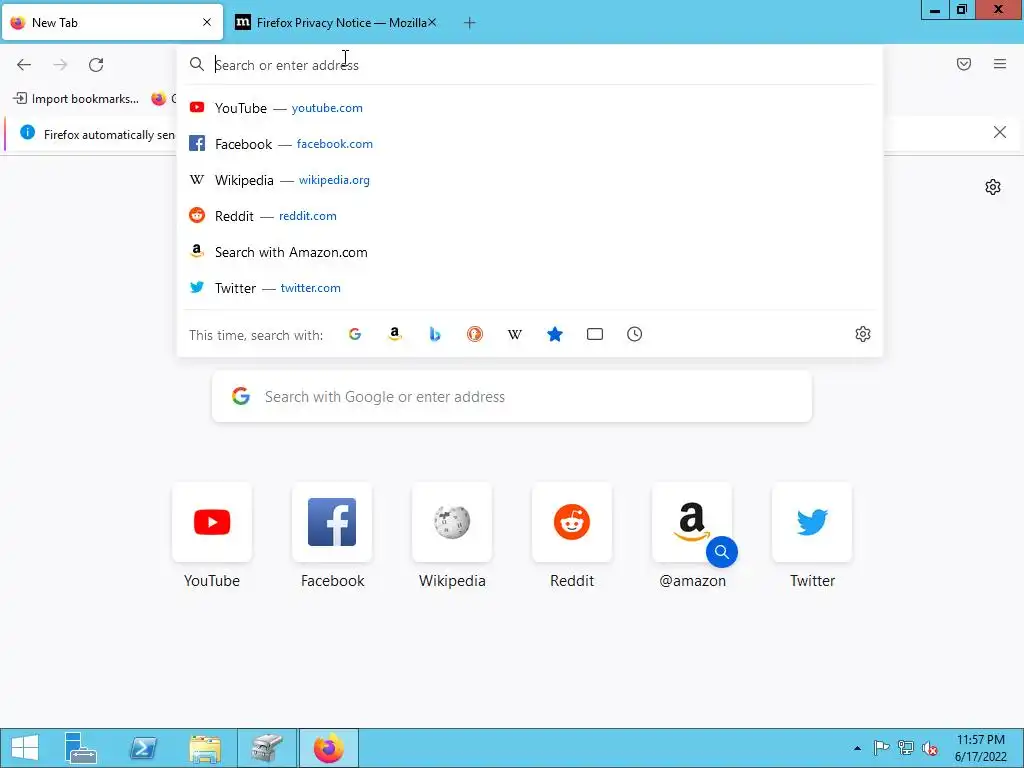
Task: Search this time with DuckDuckGo icon
Action: point(475,334)
